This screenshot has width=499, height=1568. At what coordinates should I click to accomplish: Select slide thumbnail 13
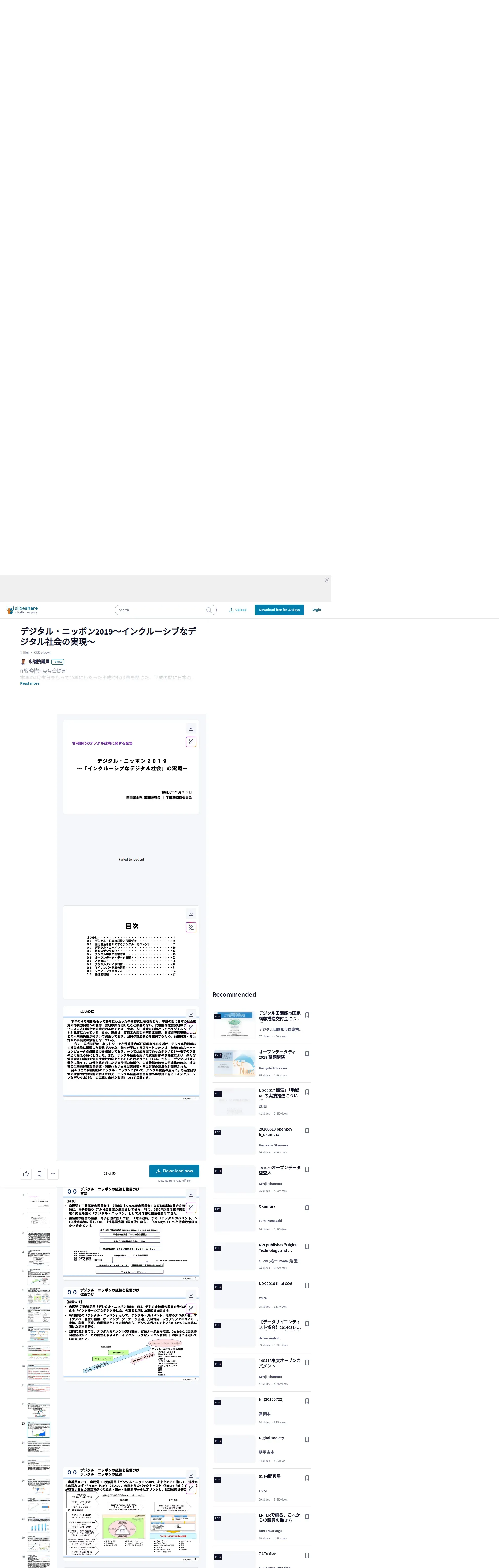tap(38, 1429)
